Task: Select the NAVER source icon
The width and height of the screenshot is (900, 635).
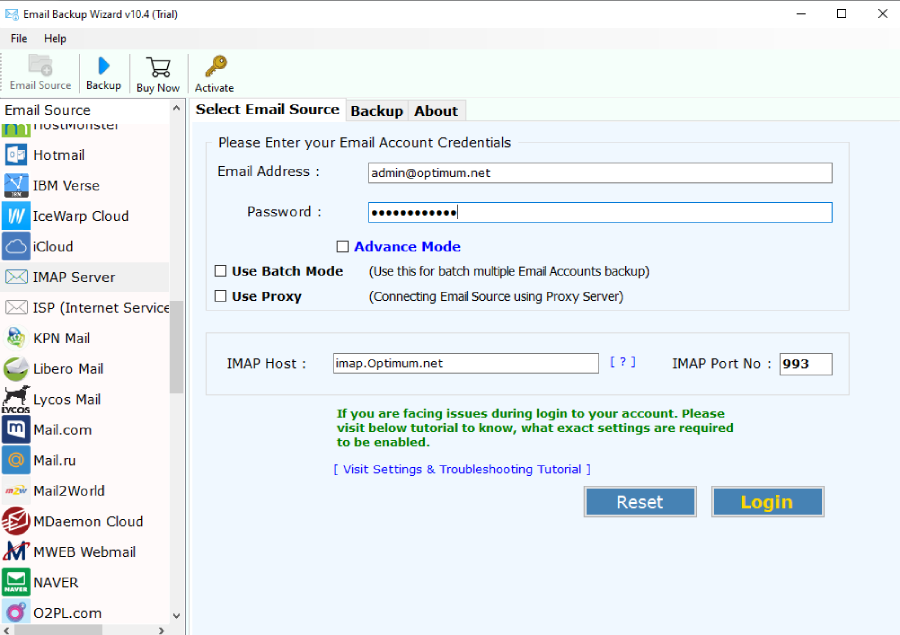Action: pyautogui.click(x=16, y=582)
